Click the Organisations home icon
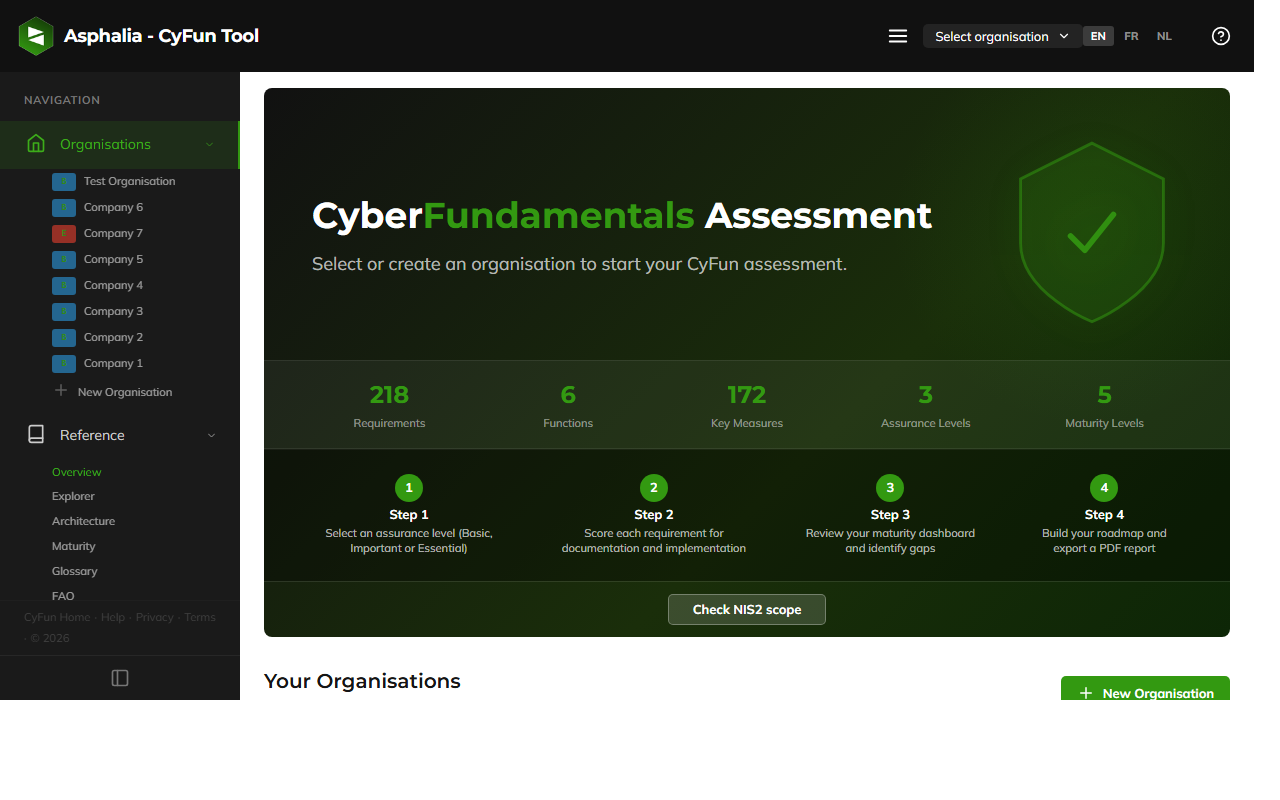Screen dimensions: 1280x800 (36, 144)
